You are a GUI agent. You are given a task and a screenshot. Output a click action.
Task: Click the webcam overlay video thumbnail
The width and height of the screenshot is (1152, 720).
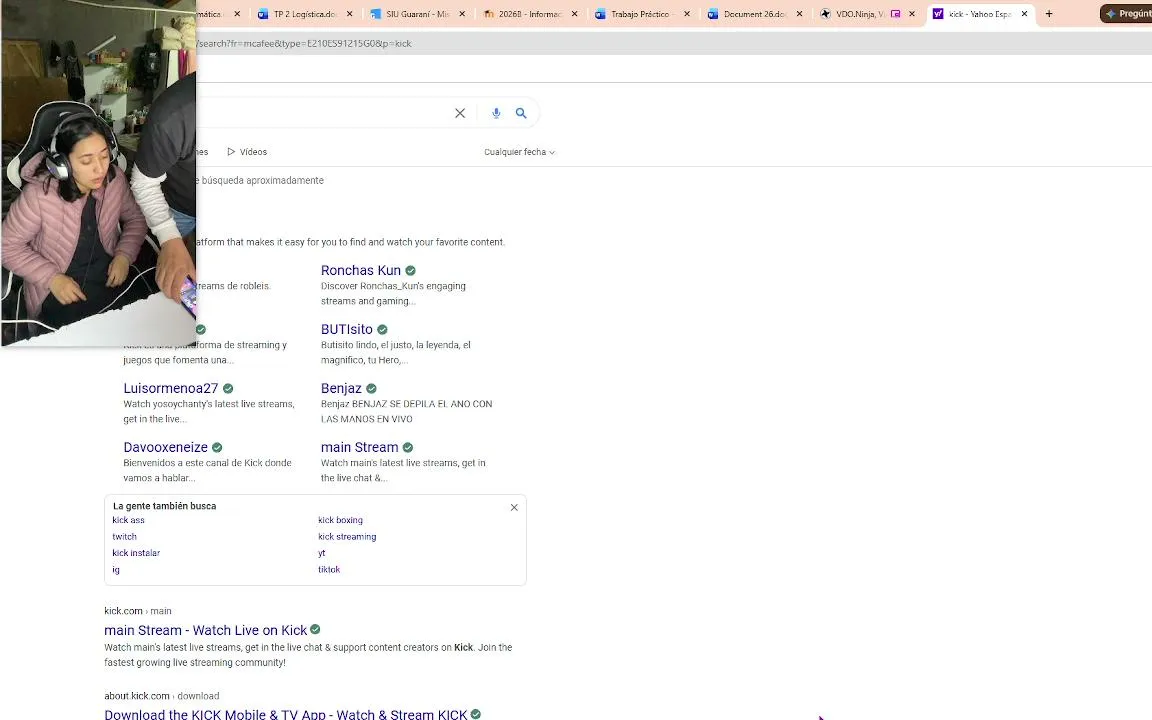coord(98,173)
